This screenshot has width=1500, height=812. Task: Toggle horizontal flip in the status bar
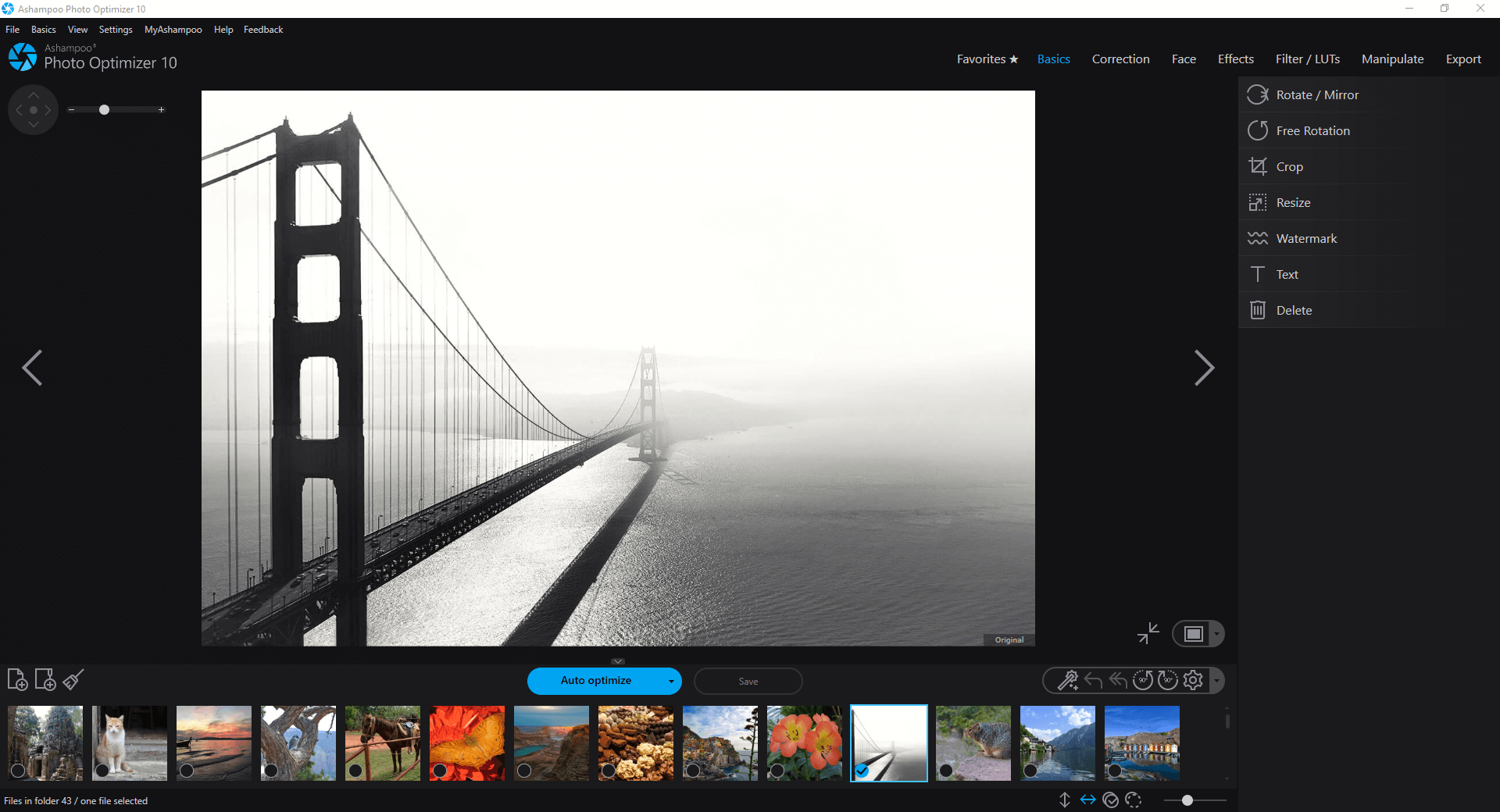pos(1087,800)
